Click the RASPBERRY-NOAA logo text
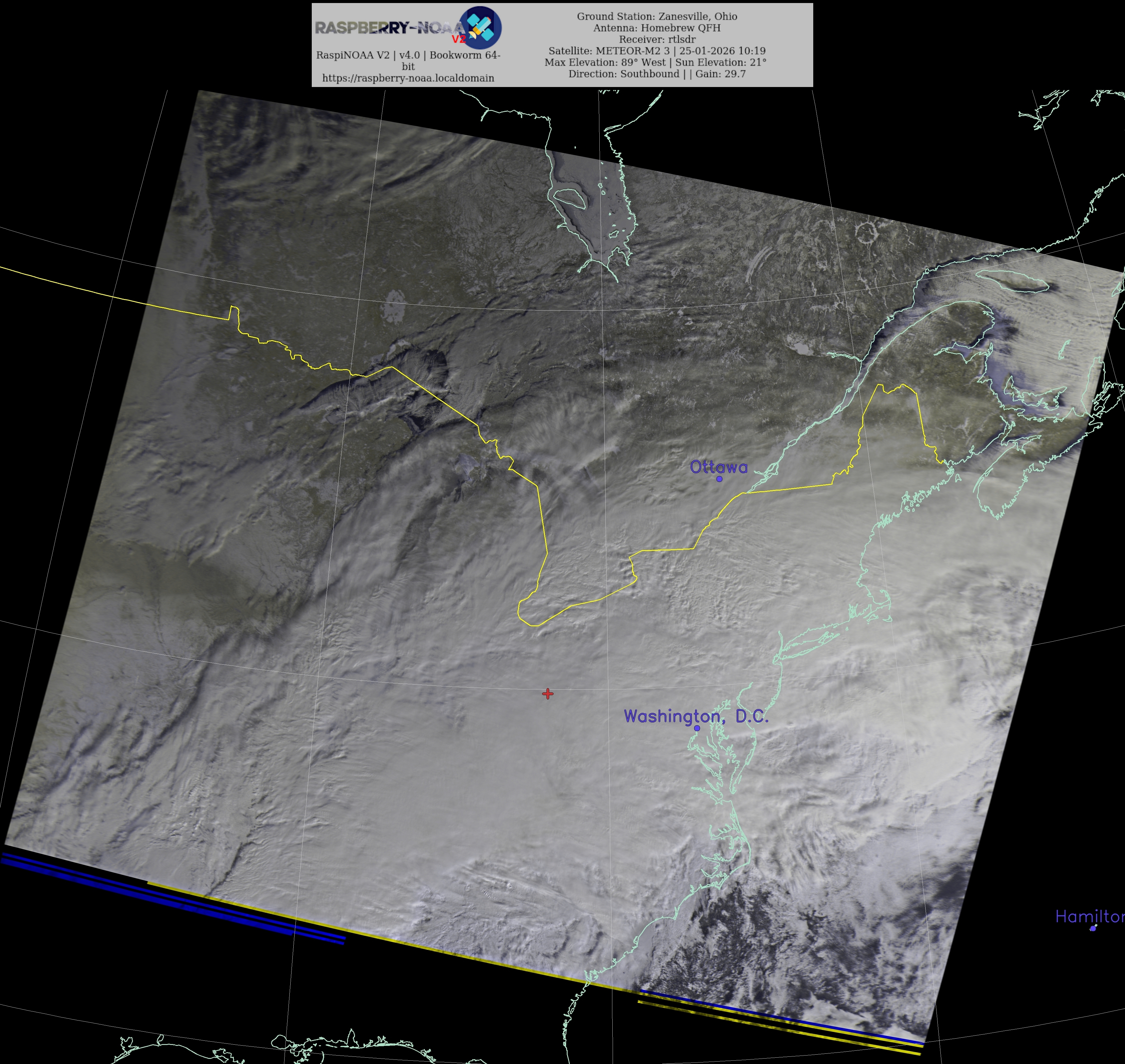1125x1064 pixels. (x=388, y=28)
